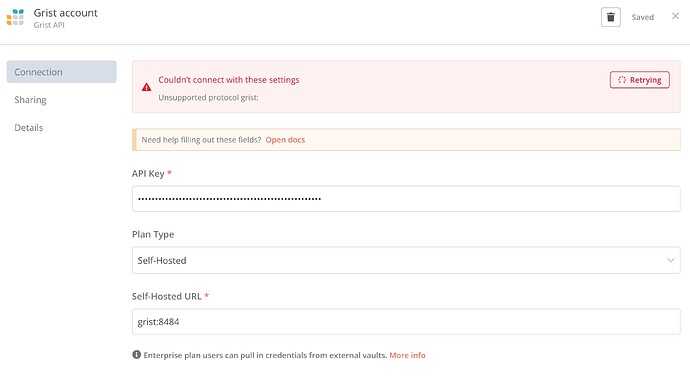Click the Unsupported protocol grist error message
Viewport: 690px width, 381px height.
point(208,97)
